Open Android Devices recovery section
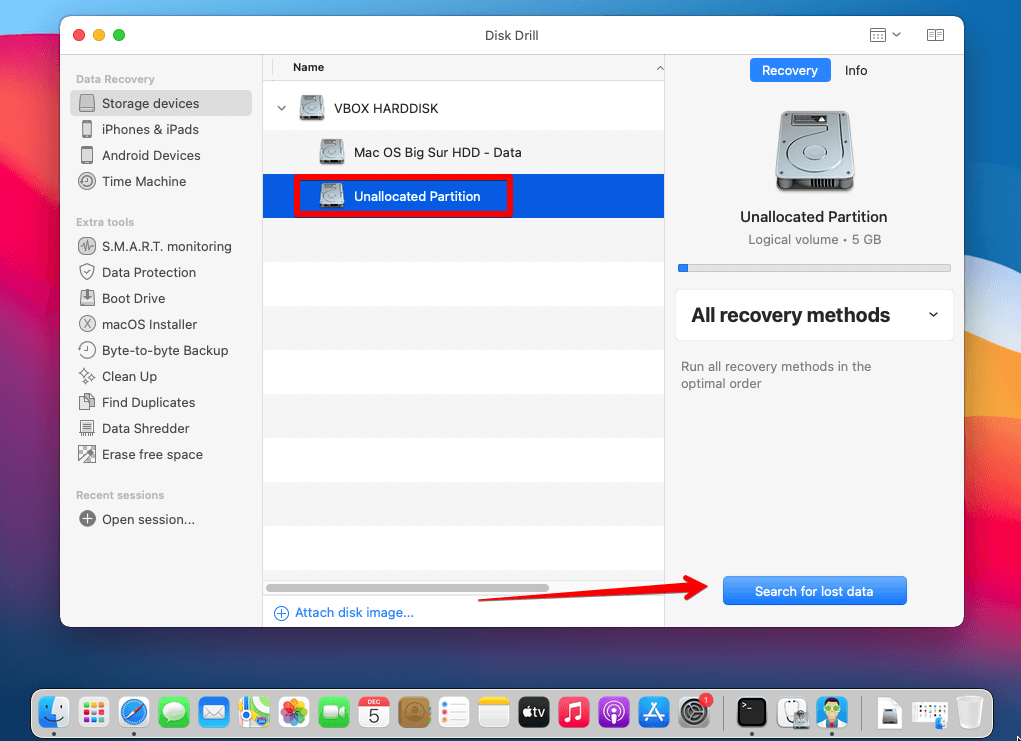This screenshot has width=1021, height=741. [x=150, y=155]
